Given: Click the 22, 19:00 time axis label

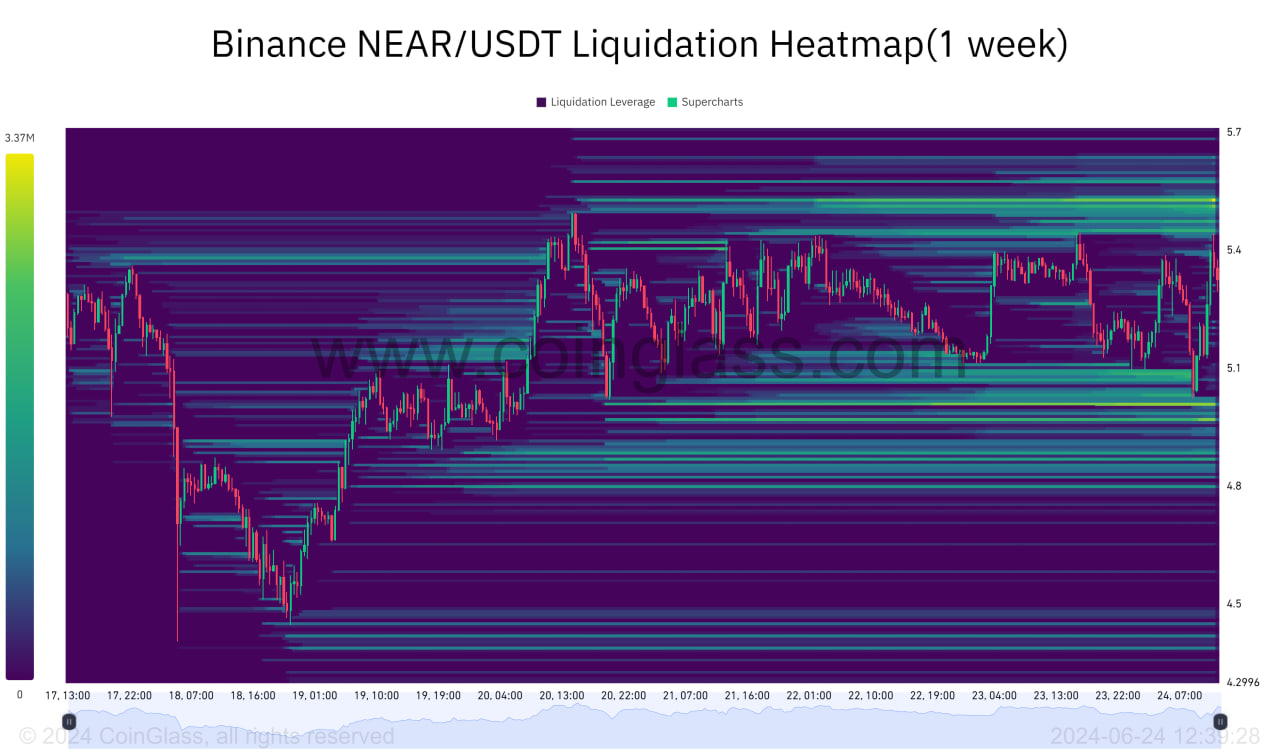Looking at the screenshot, I should click(932, 695).
